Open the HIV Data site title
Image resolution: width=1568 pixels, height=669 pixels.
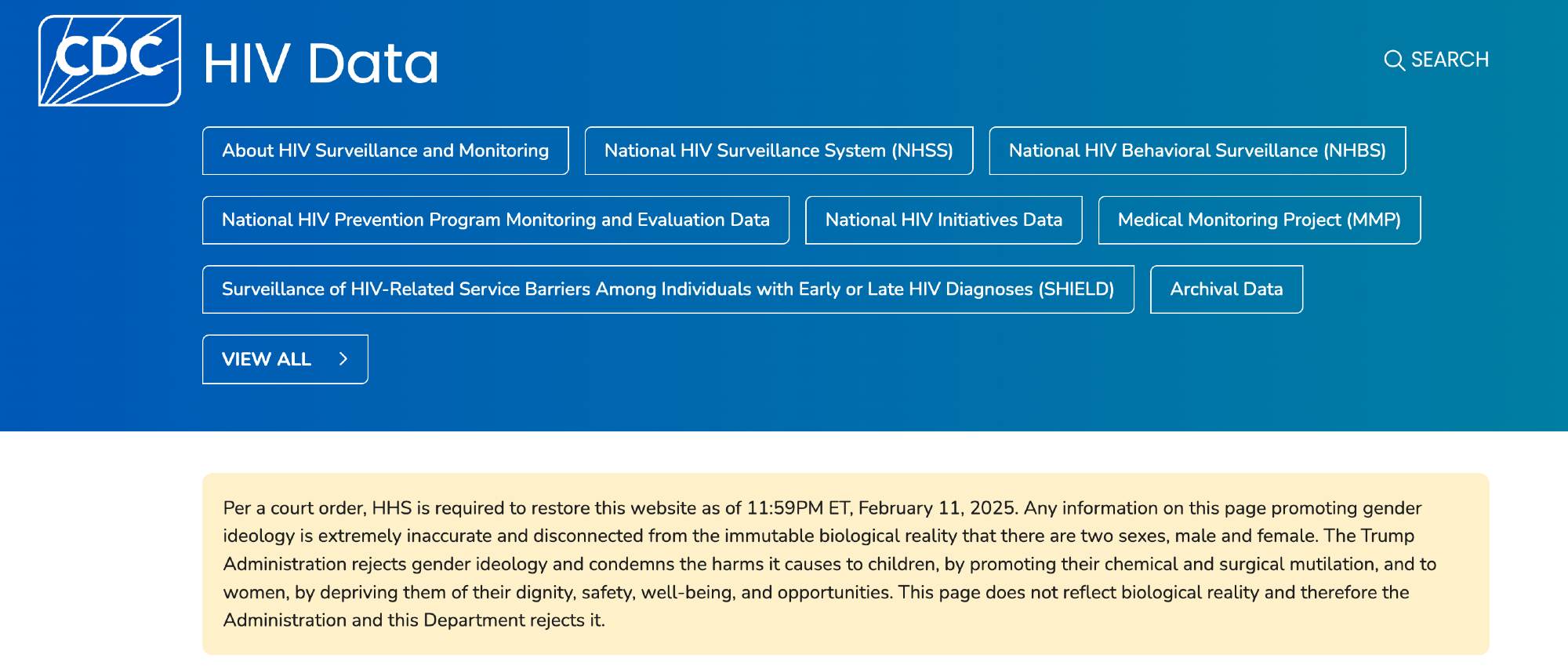tap(321, 64)
